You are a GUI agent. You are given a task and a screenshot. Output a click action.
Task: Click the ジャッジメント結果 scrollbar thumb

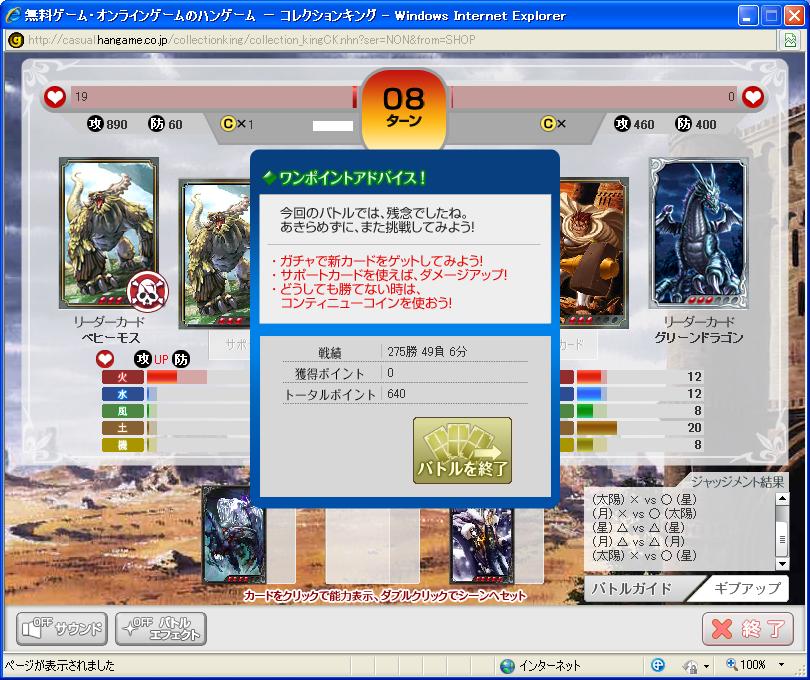point(783,538)
